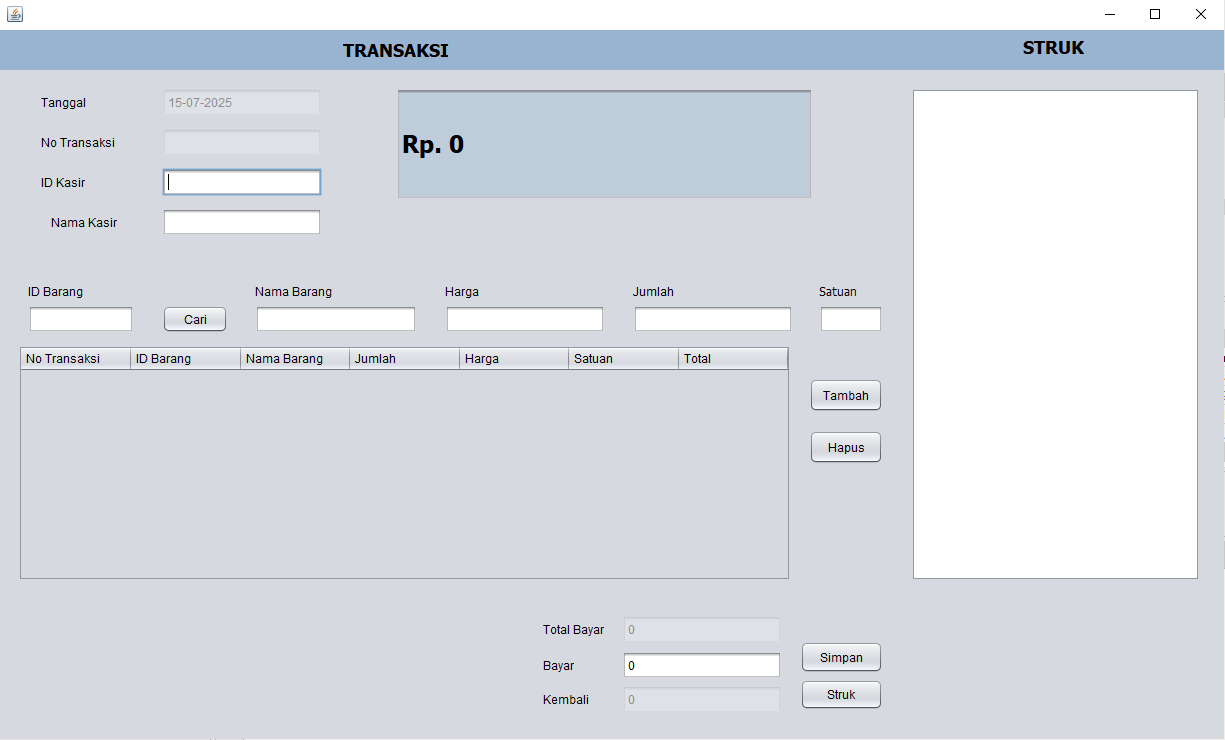Click the Total column header

click(x=733, y=359)
